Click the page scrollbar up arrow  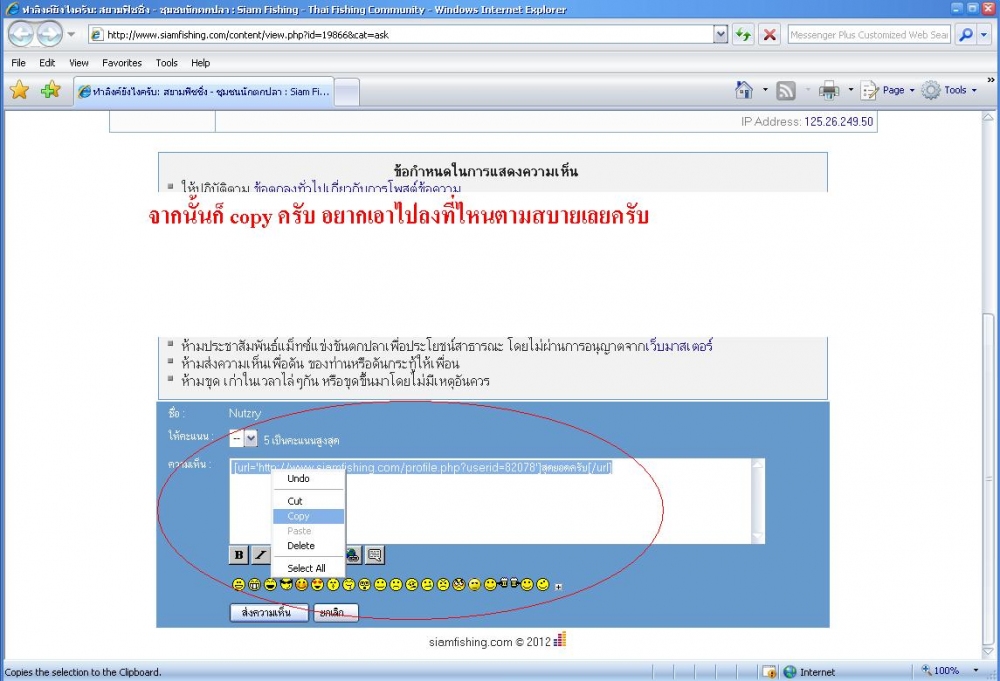pos(988,117)
